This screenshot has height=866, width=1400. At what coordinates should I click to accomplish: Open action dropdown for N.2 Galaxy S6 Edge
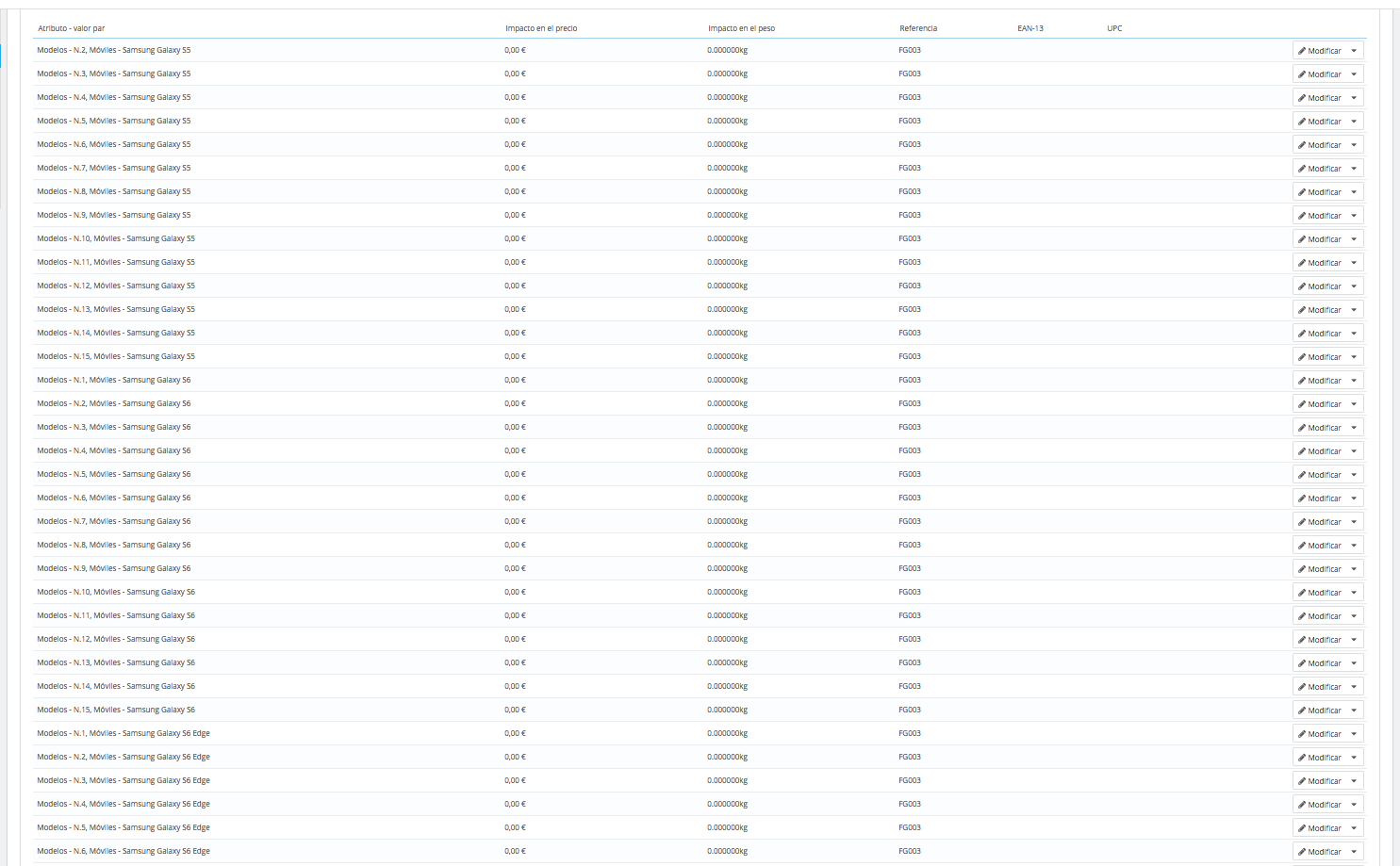tap(1354, 758)
